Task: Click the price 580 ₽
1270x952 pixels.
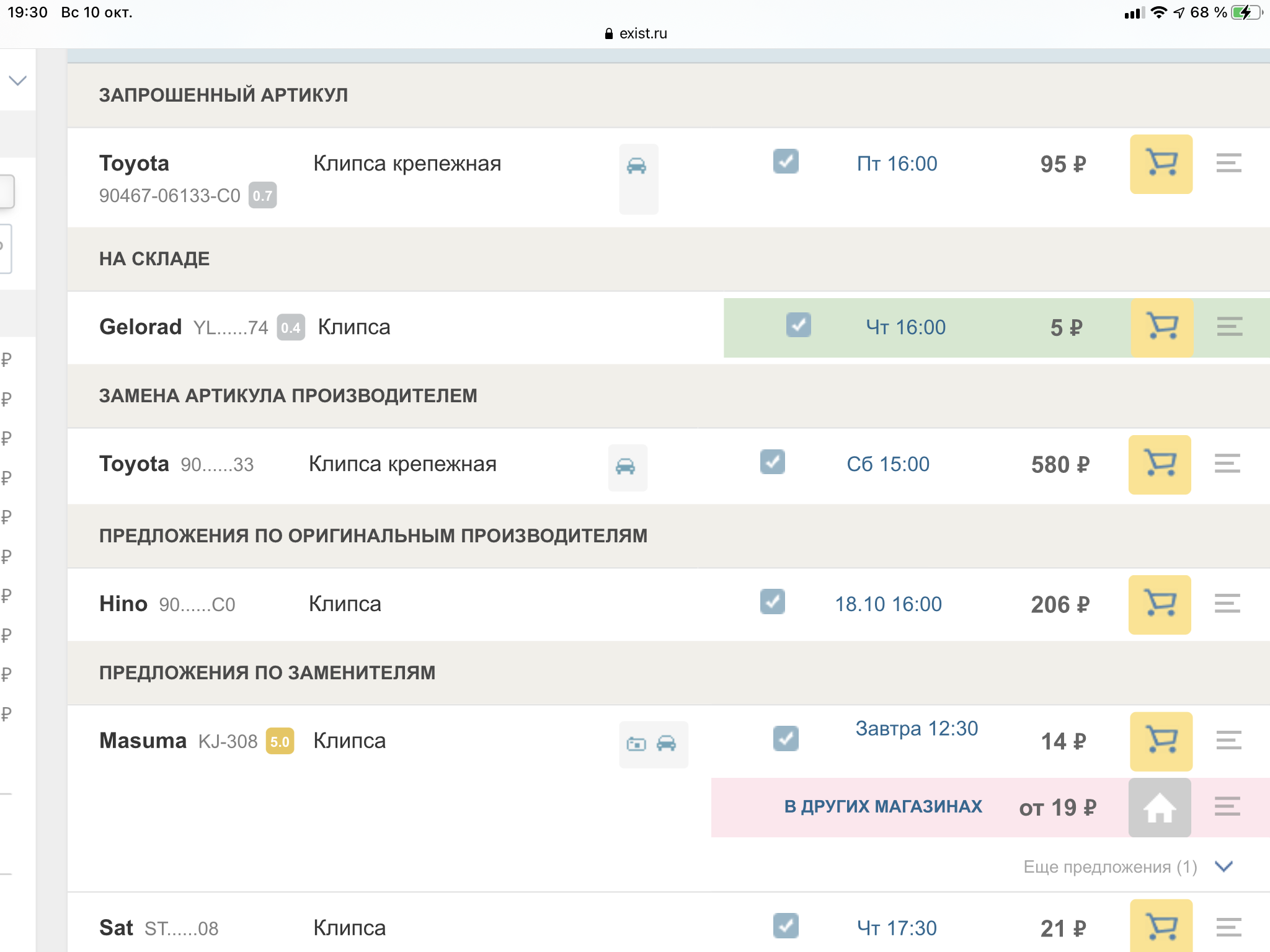Action: (x=1060, y=465)
